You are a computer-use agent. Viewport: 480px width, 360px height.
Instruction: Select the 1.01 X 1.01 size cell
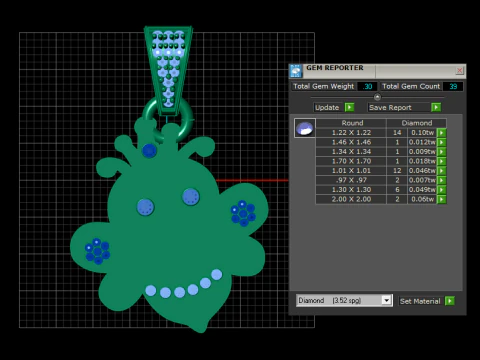351,171
